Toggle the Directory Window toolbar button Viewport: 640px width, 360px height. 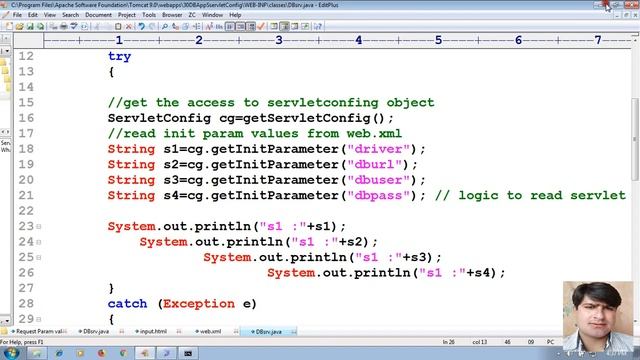point(274,27)
